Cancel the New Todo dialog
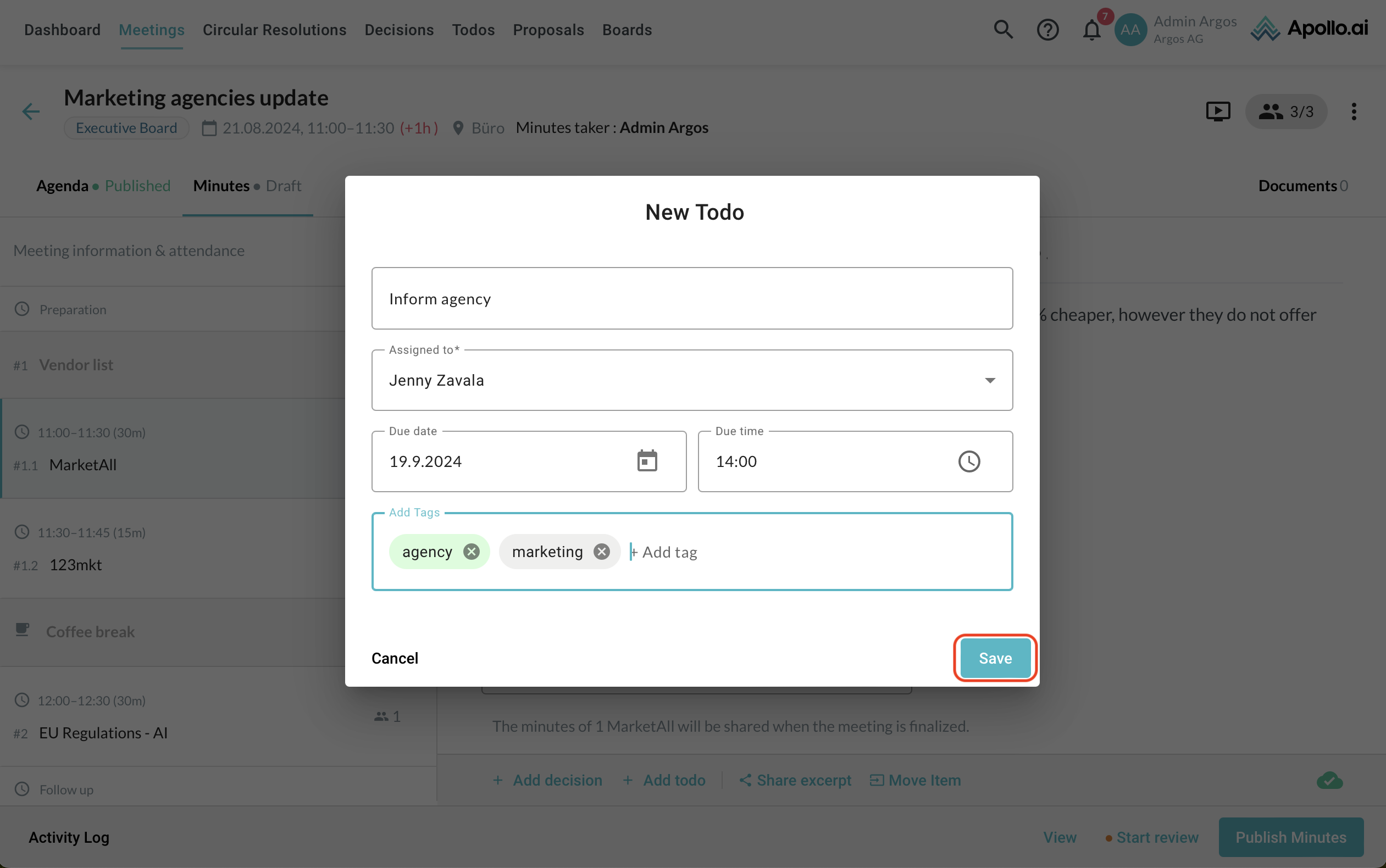 (395, 658)
